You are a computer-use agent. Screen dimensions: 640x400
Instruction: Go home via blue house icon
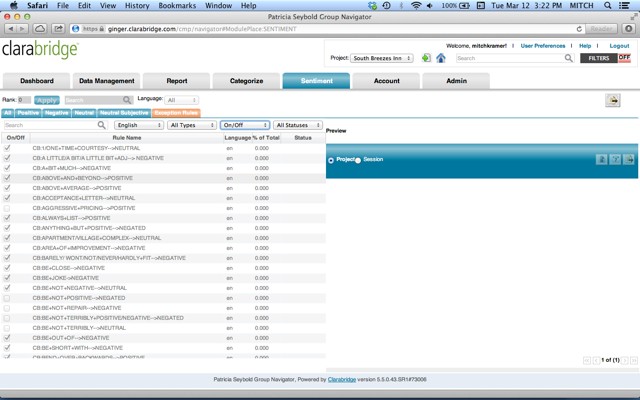(x=441, y=58)
